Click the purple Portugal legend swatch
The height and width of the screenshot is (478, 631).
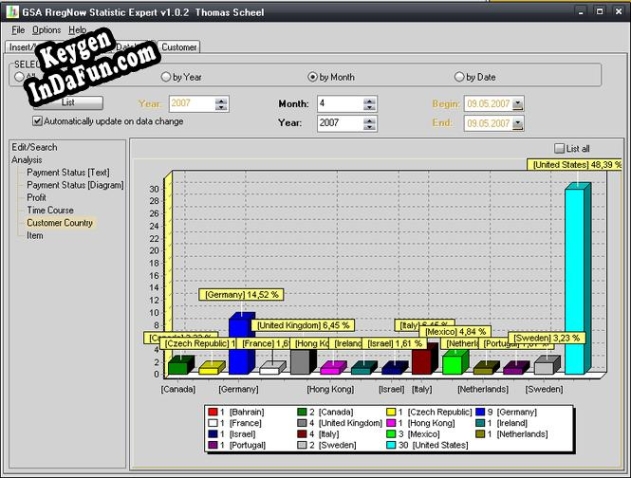click(212, 445)
